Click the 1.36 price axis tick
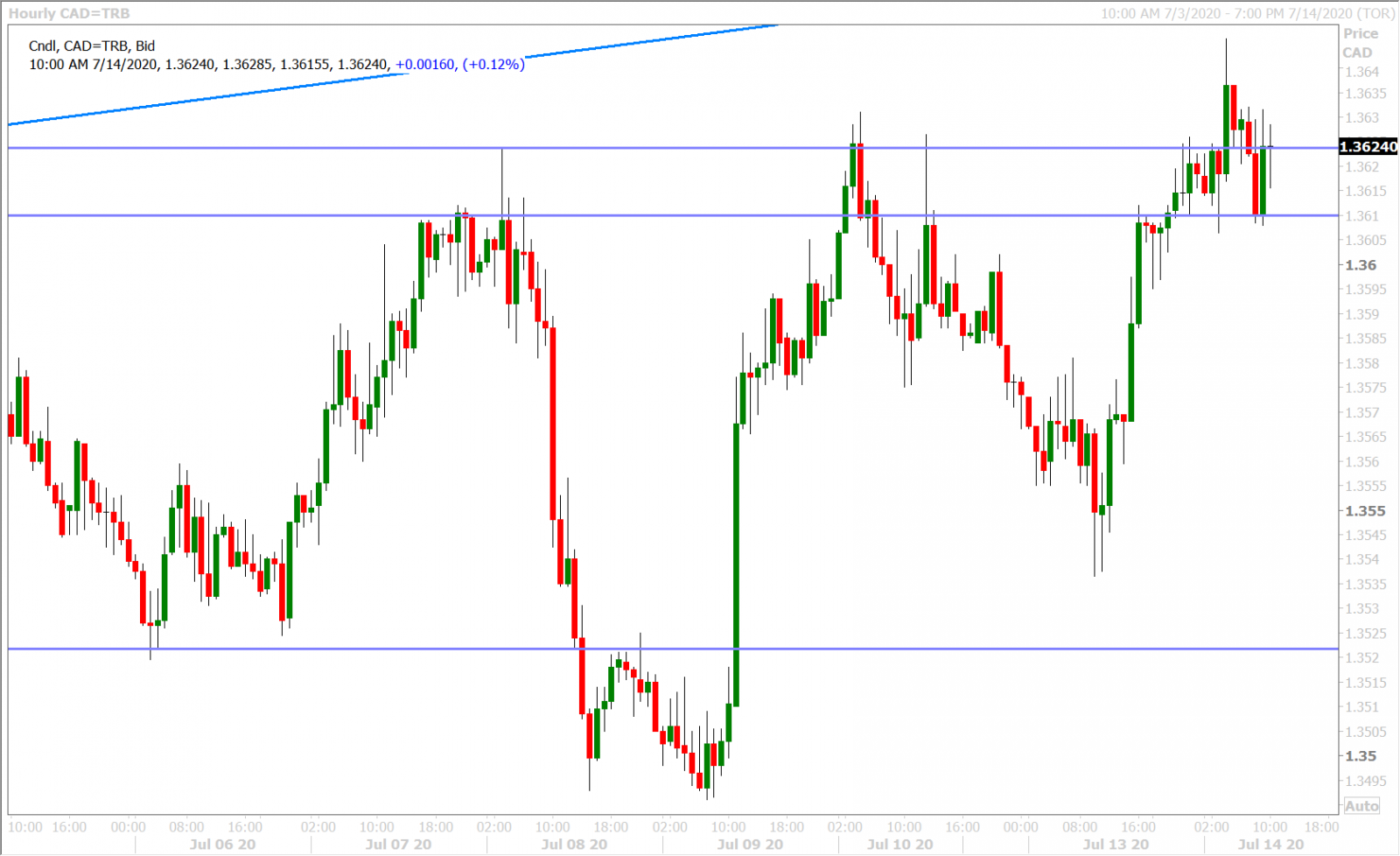This screenshot has width=1400, height=856. pyautogui.click(x=1361, y=265)
